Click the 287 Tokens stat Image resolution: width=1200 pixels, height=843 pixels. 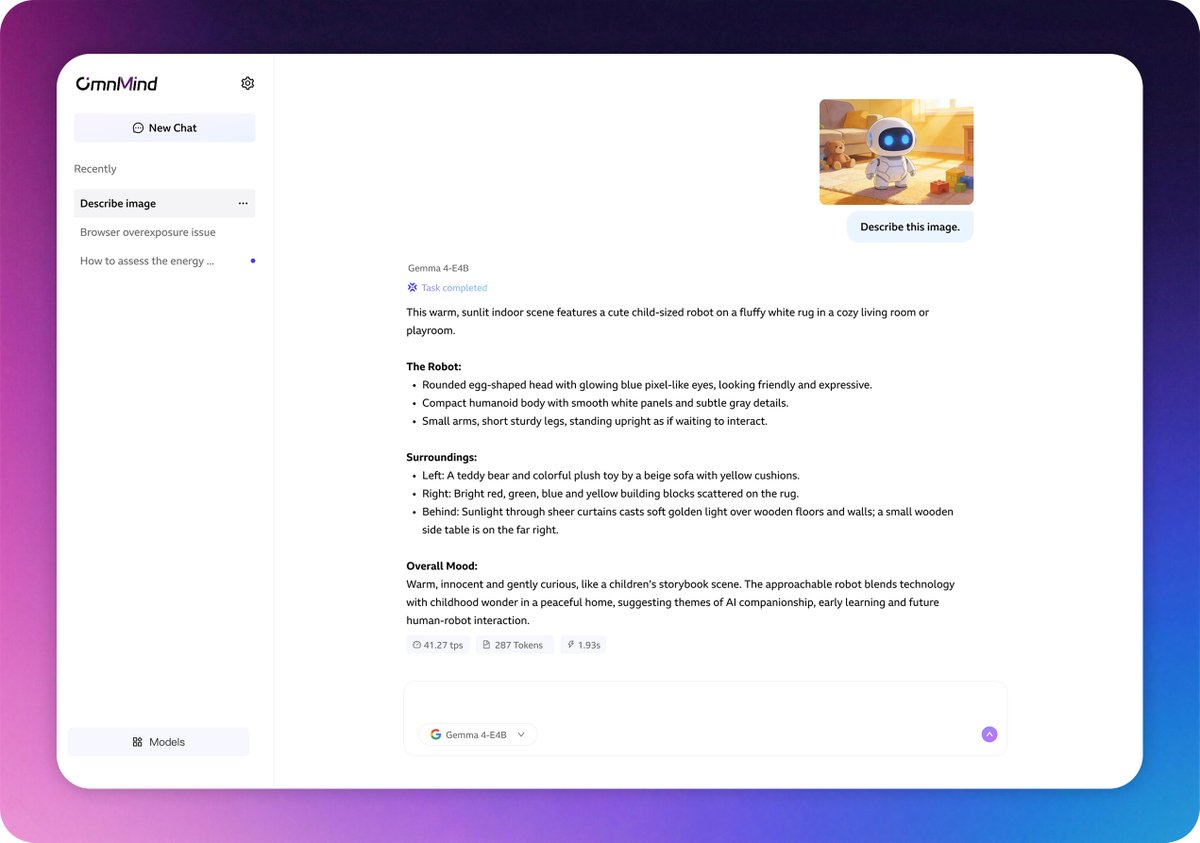click(515, 645)
